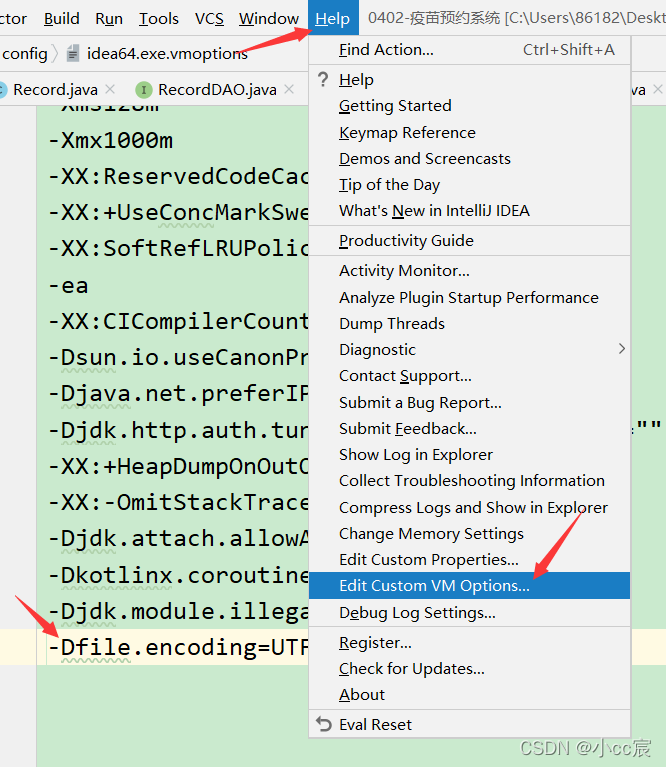The width and height of the screenshot is (666, 767).
Task: Click the -Dsun.io.useCanonPr line
Action: [x=178, y=358]
